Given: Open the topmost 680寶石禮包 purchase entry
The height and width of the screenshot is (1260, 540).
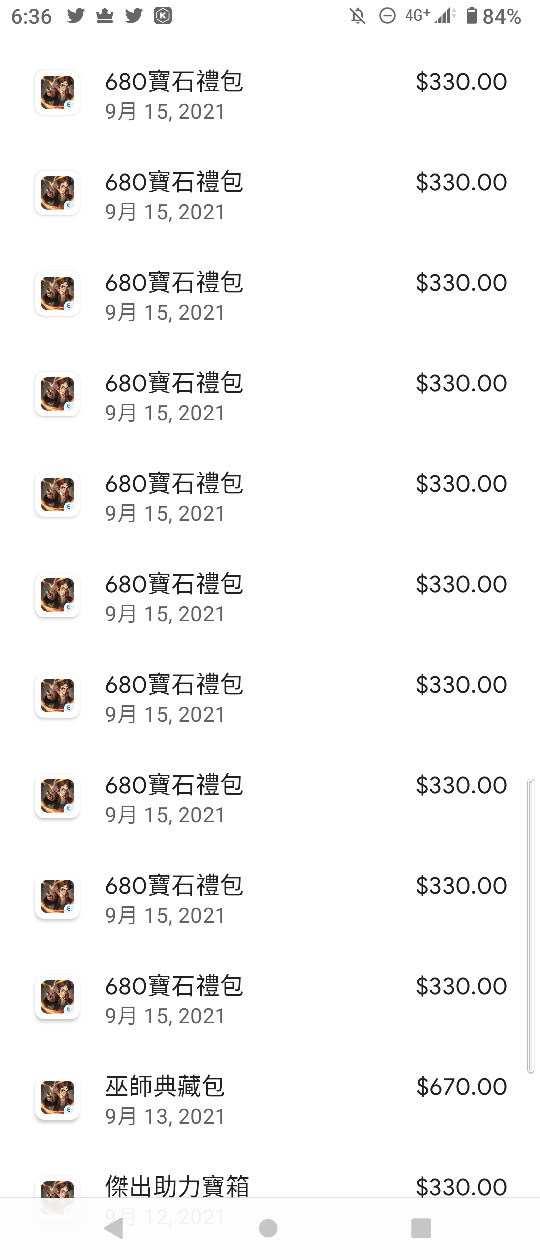Looking at the screenshot, I should tap(270, 96).
